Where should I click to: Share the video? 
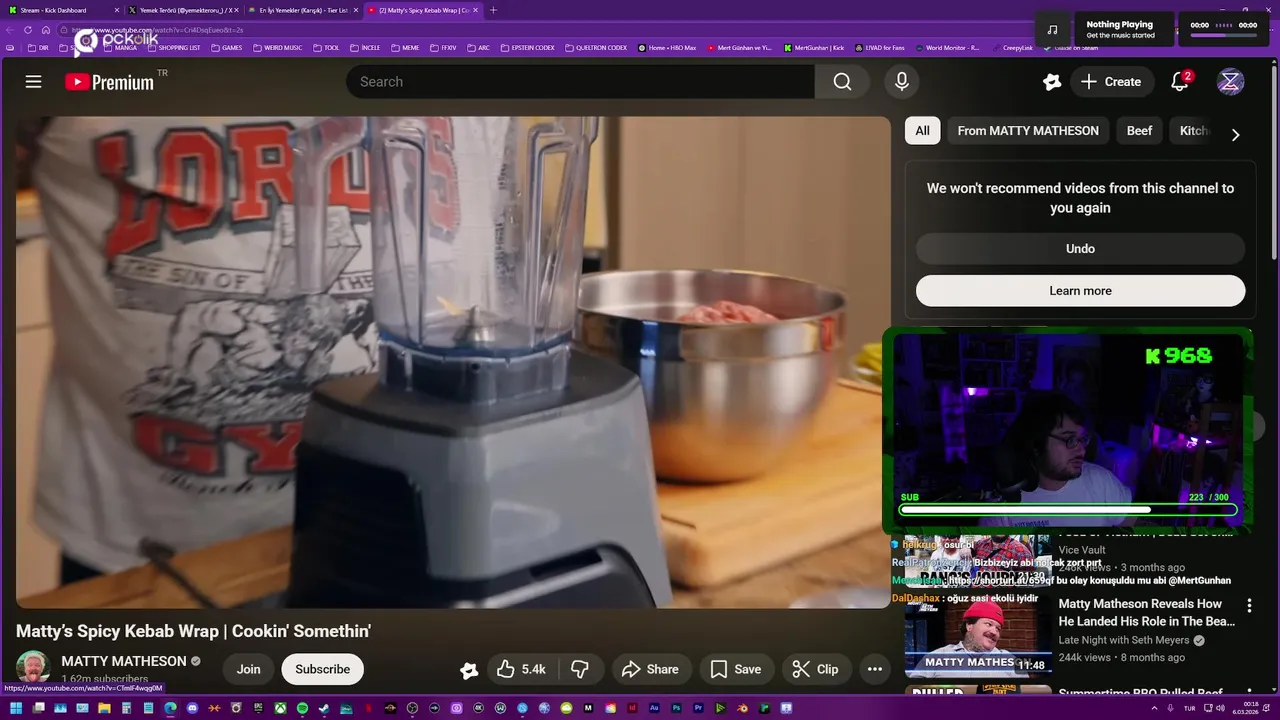click(x=650, y=669)
